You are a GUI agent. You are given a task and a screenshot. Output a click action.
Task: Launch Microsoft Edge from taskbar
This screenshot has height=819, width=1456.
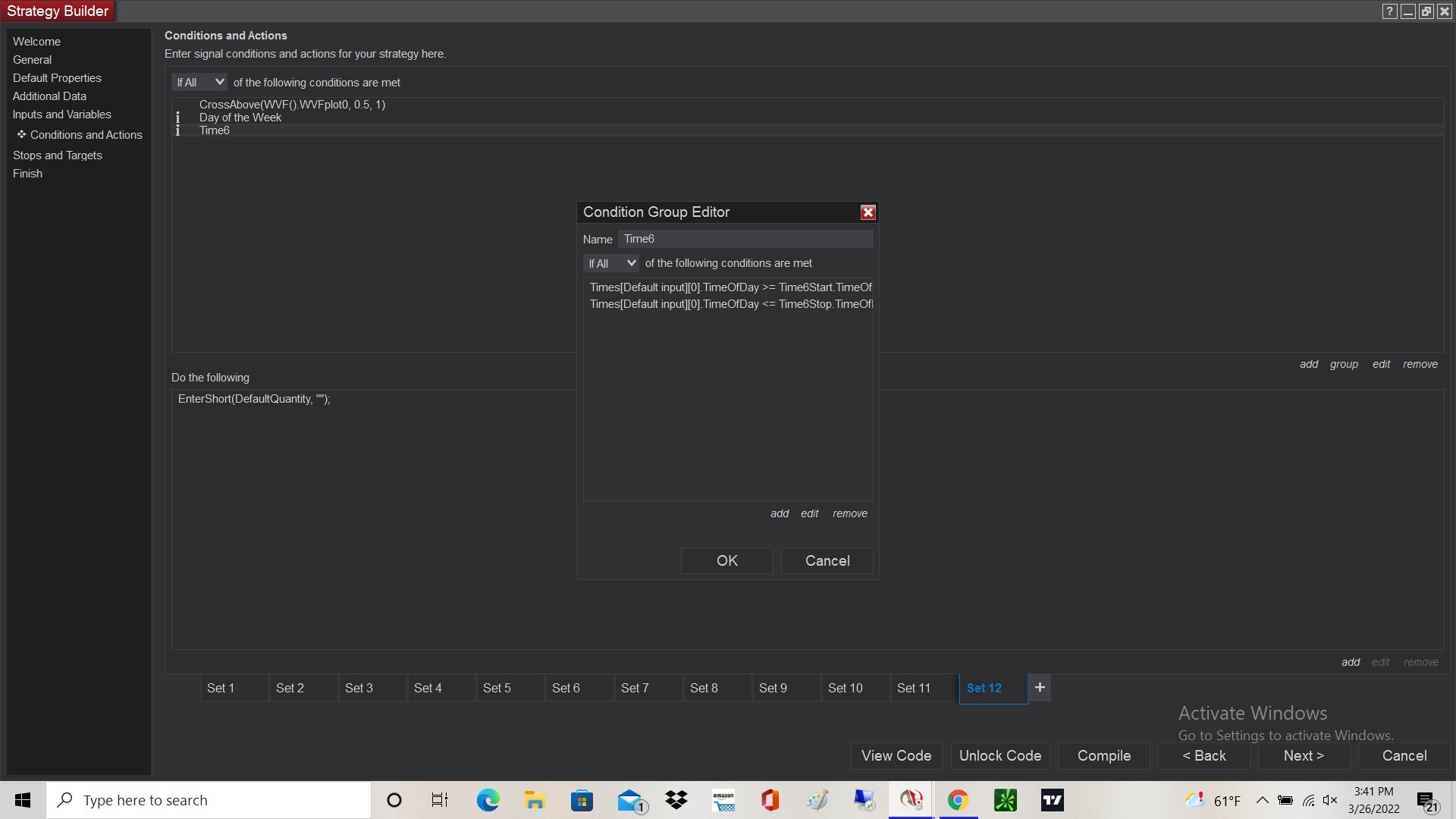[488, 800]
